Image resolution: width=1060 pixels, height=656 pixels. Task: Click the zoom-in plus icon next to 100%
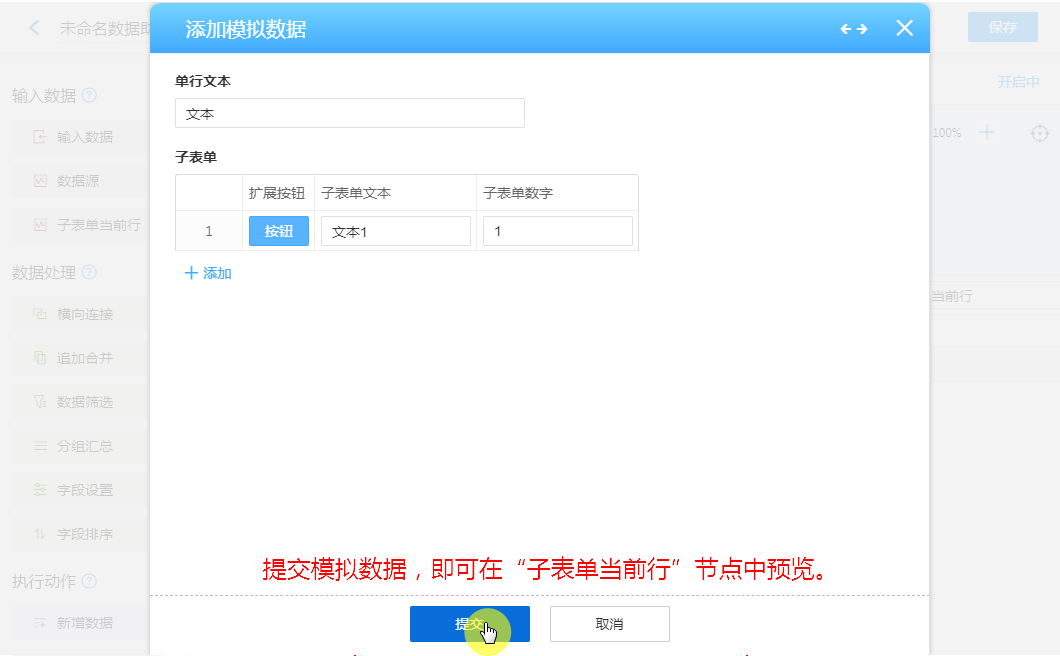(986, 133)
